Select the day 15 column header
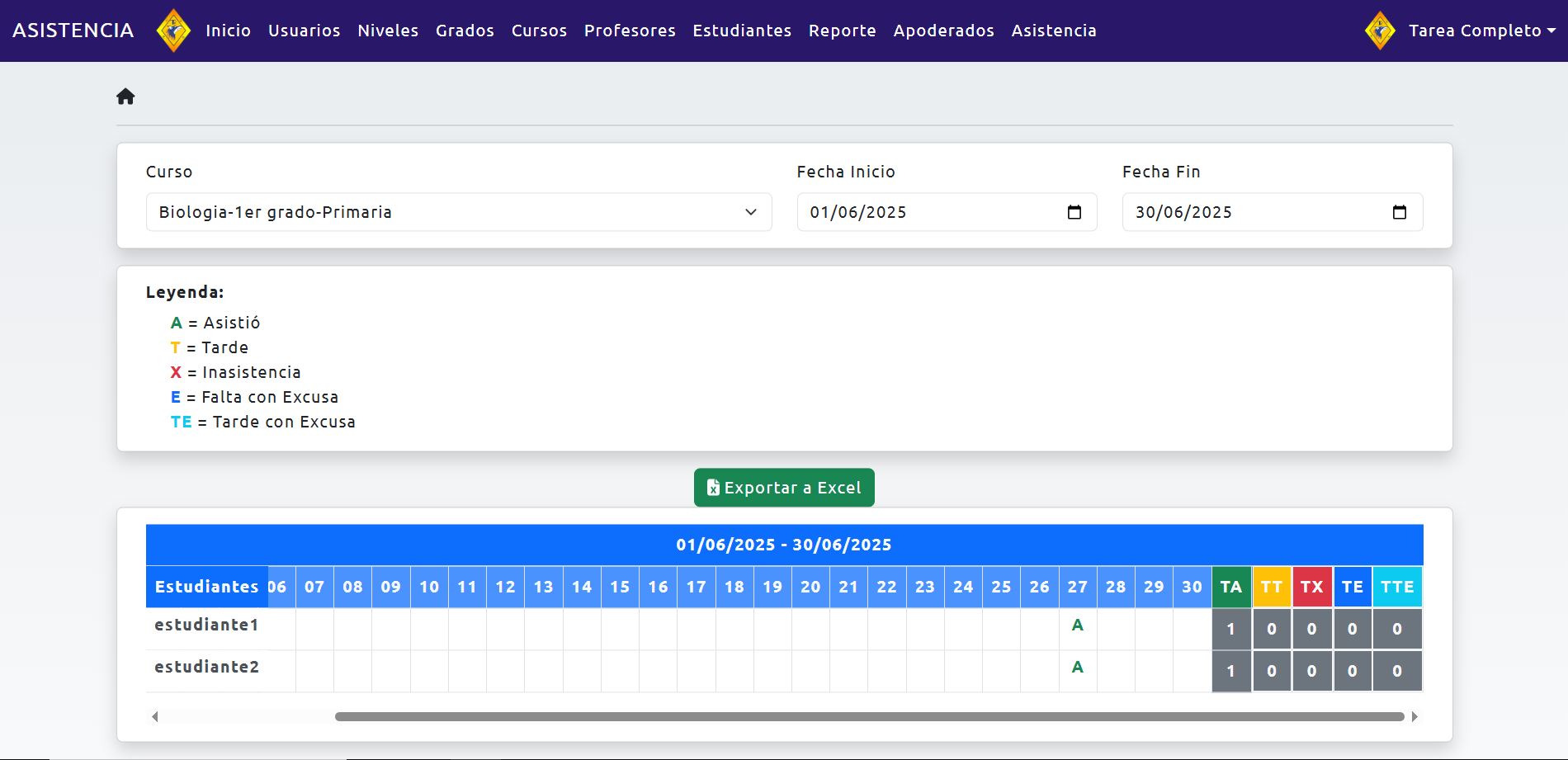Screen dimensions: 1568x760 [620, 587]
